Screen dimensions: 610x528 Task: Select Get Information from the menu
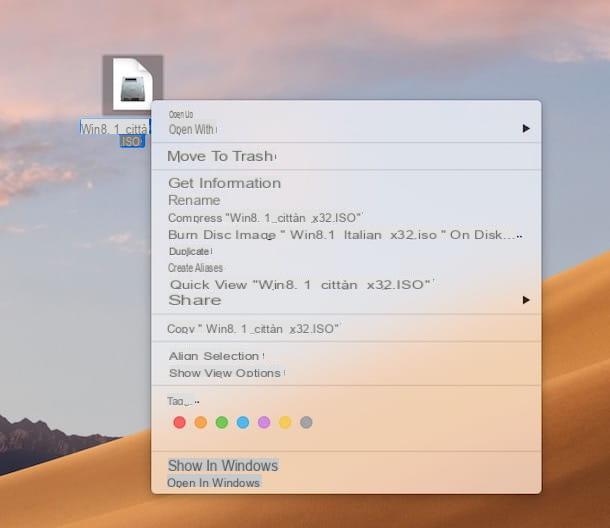[x=224, y=183]
